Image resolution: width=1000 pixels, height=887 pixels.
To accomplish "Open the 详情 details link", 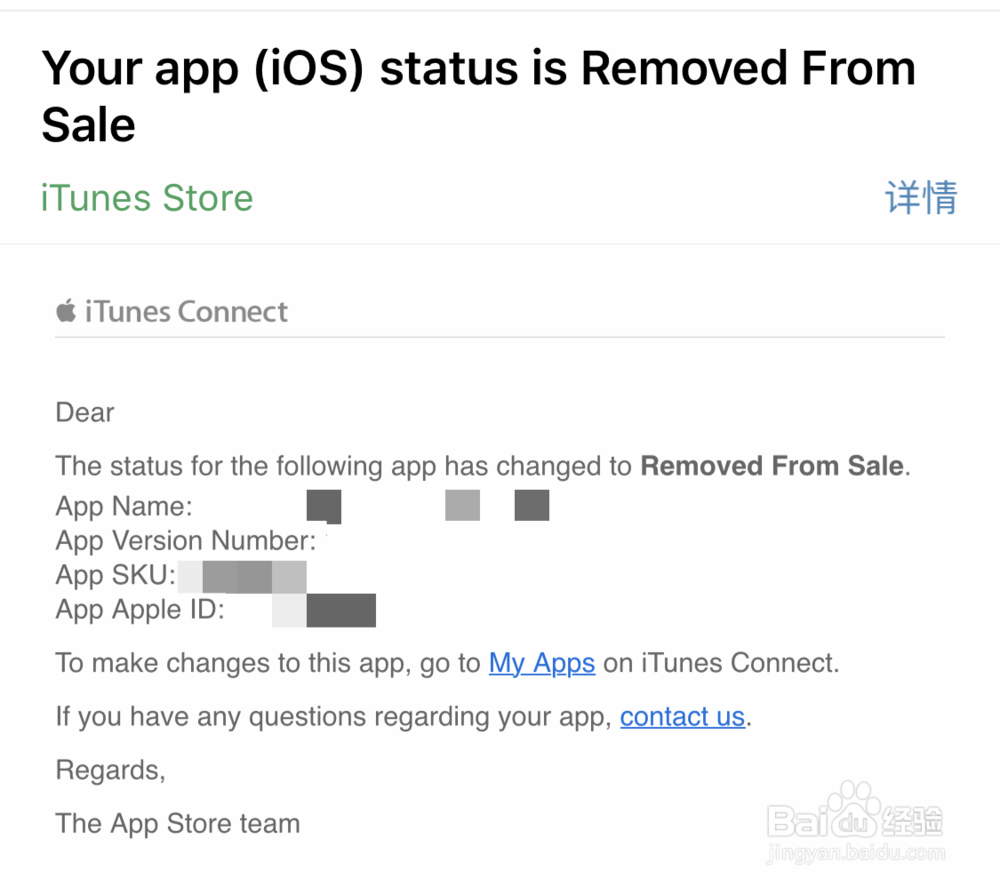I will click(922, 197).
